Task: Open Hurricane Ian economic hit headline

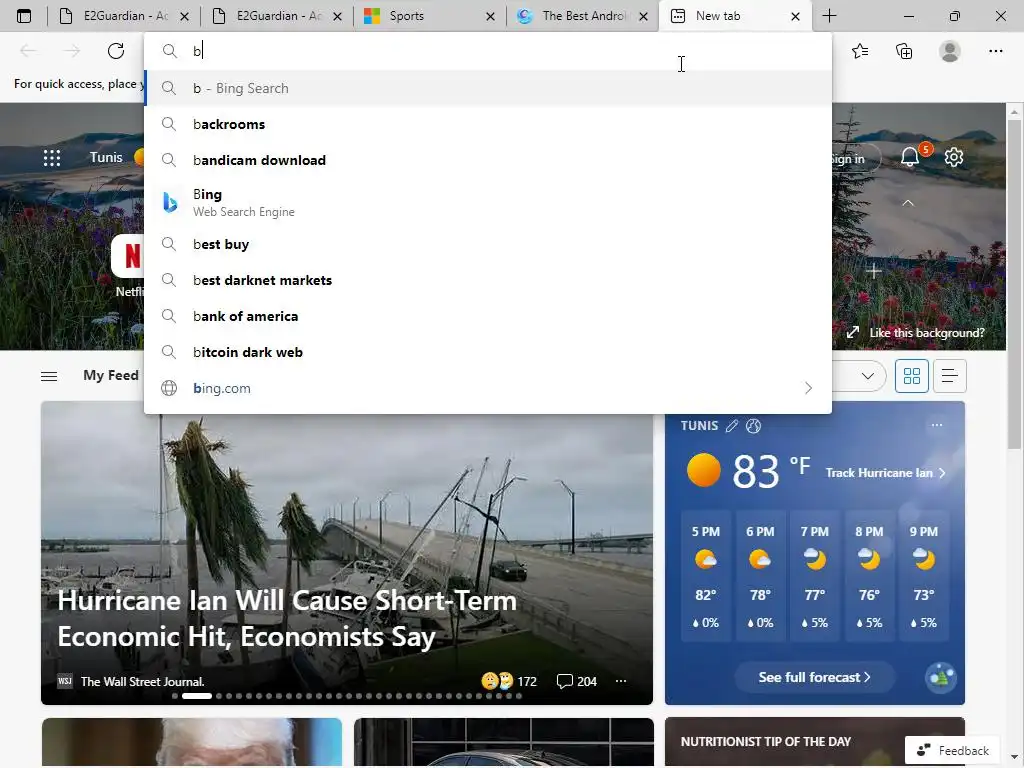Action: 287,618
